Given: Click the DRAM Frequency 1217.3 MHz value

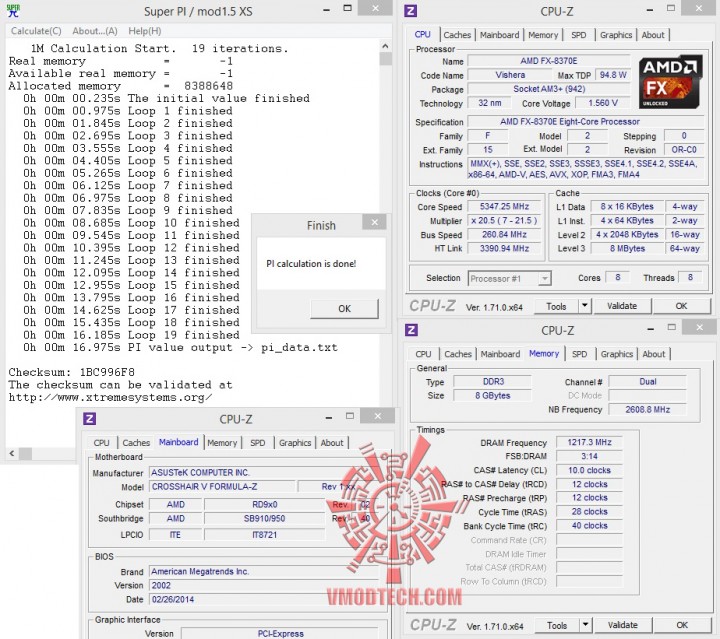Looking at the screenshot, I should [589, 442].
